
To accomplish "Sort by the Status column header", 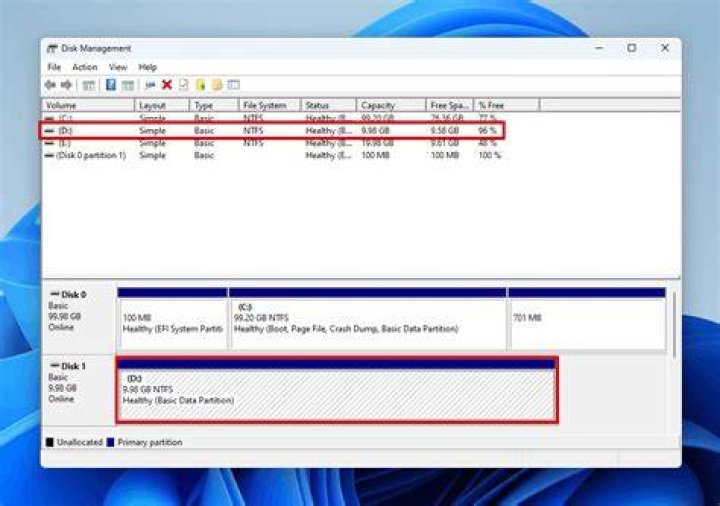I will click(328, 105).
